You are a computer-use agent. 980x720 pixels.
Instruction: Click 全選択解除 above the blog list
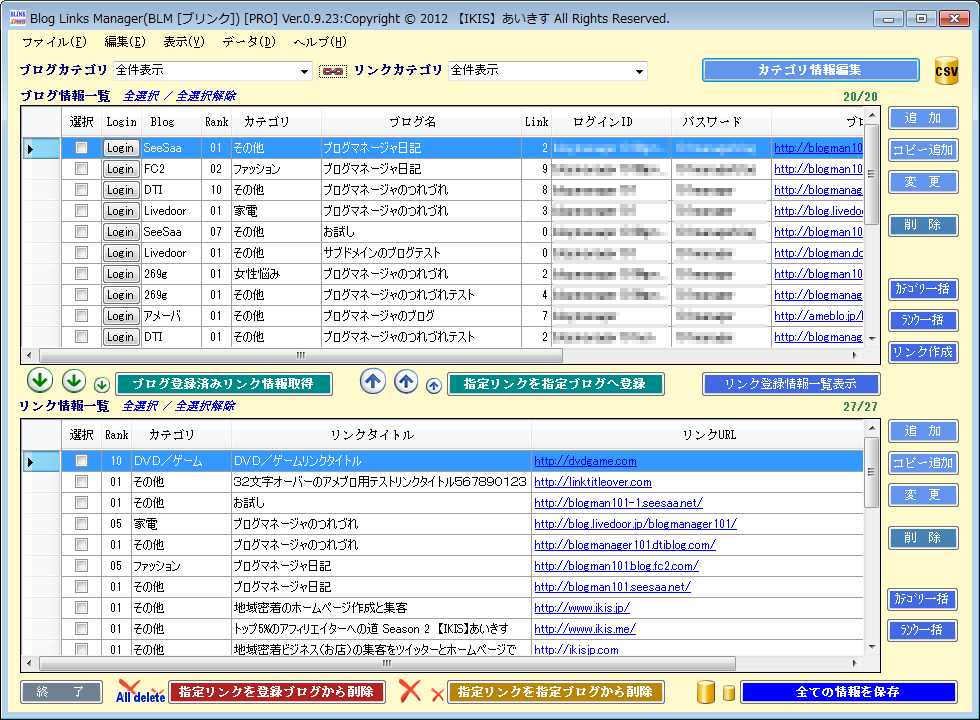(206, 96)
